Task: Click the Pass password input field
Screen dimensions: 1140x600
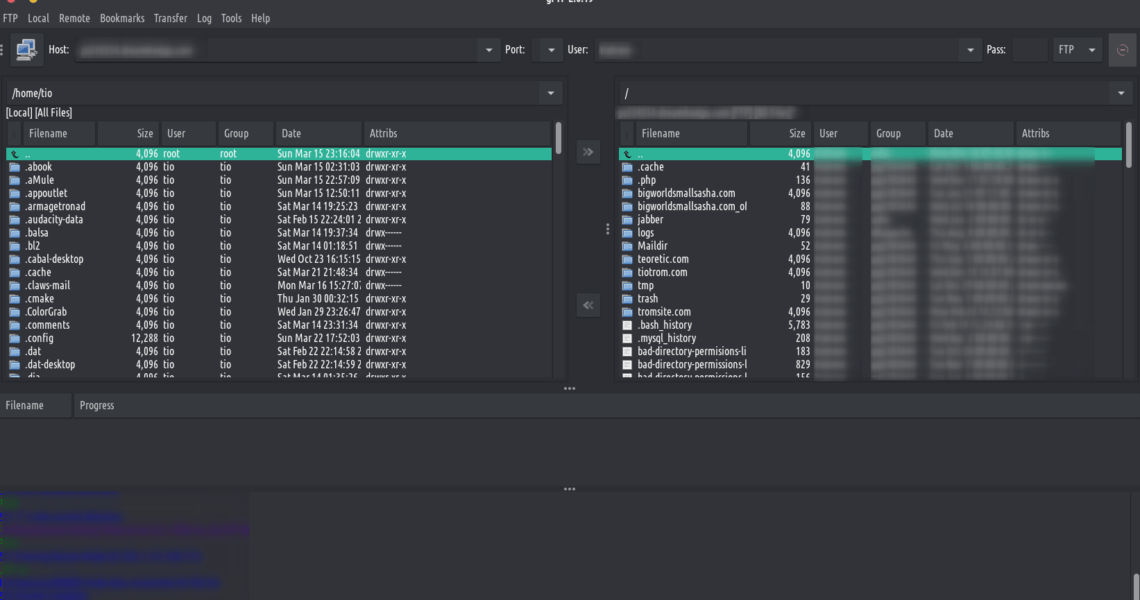Action: pos(1030,50)
